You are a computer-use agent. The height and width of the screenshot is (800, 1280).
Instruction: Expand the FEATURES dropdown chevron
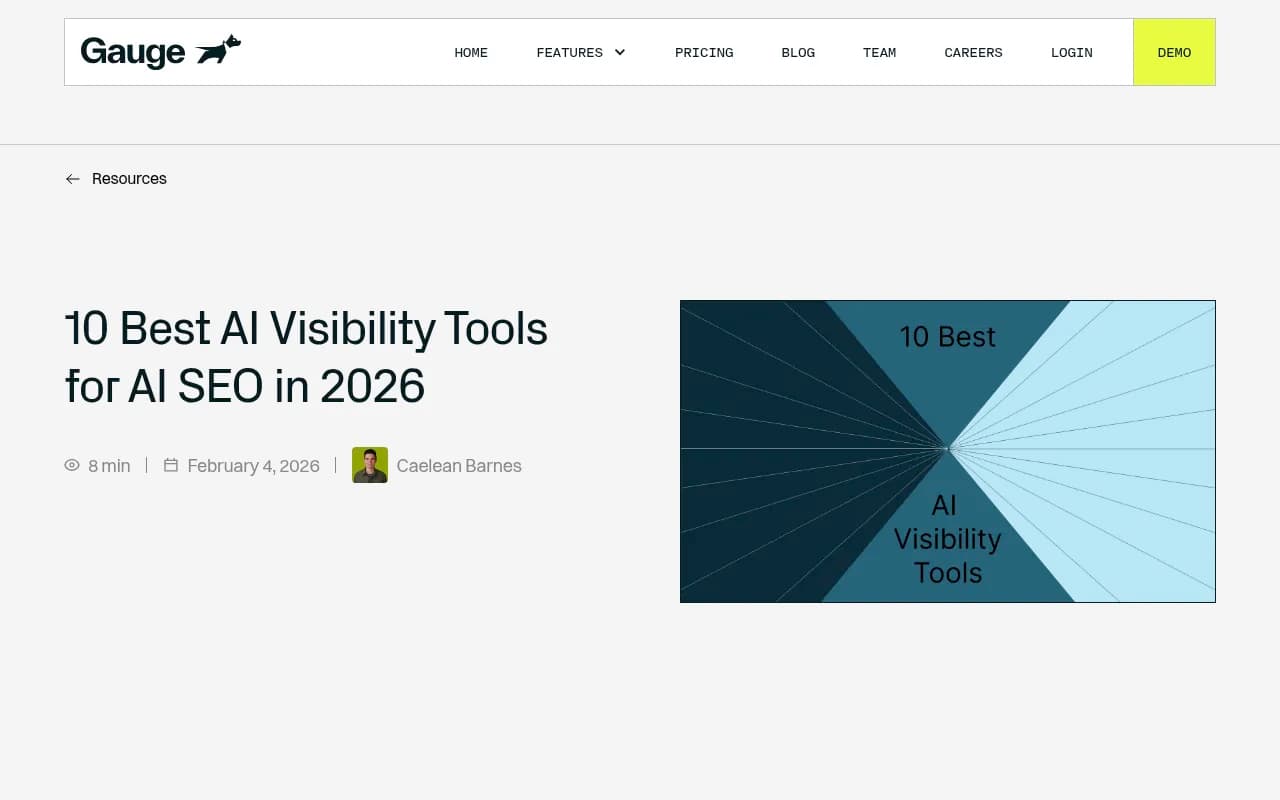point(620,52)
